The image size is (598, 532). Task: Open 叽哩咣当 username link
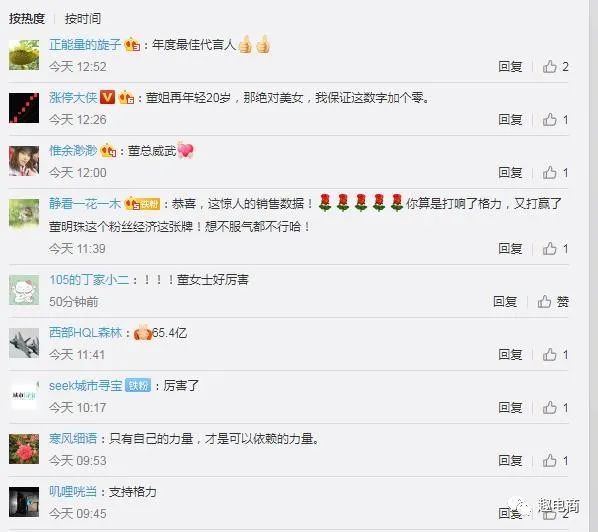tap(73, 492)
